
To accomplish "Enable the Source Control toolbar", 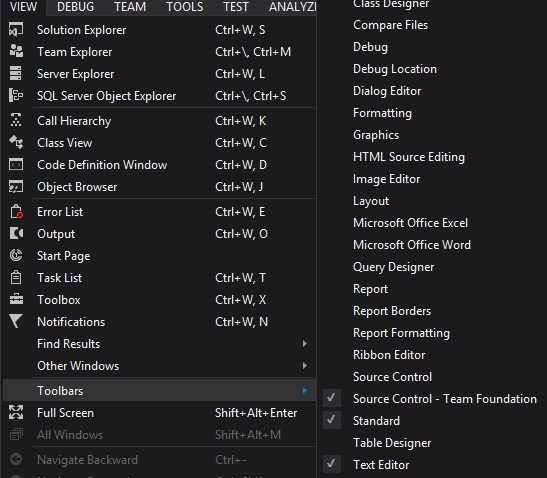I will pos(392,376).
